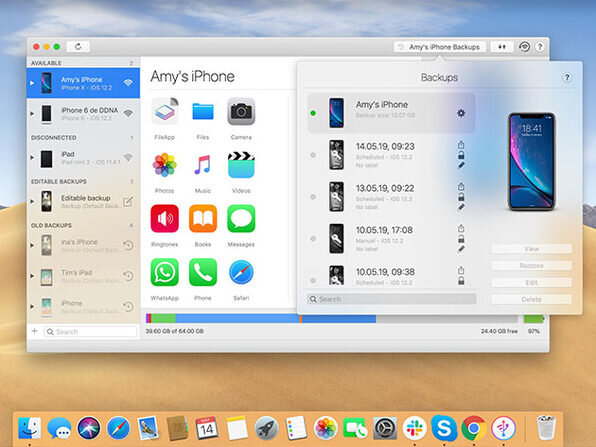Click the Search field in Backups panel

392,299
